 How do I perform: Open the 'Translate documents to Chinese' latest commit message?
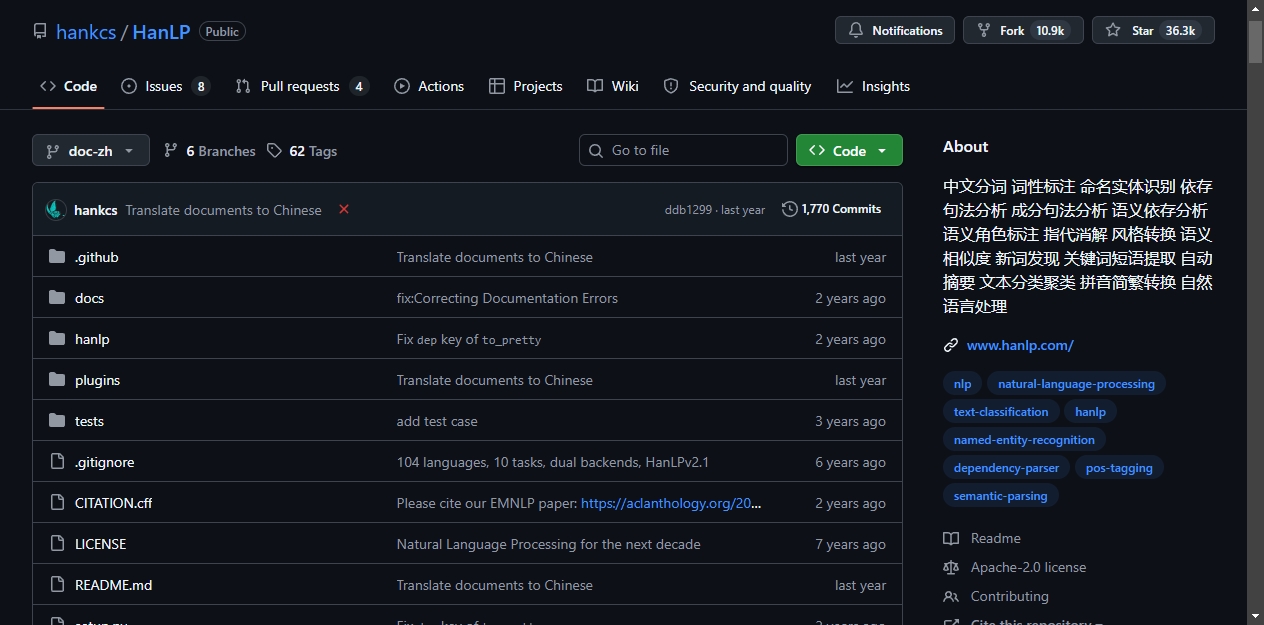(224, 210)
